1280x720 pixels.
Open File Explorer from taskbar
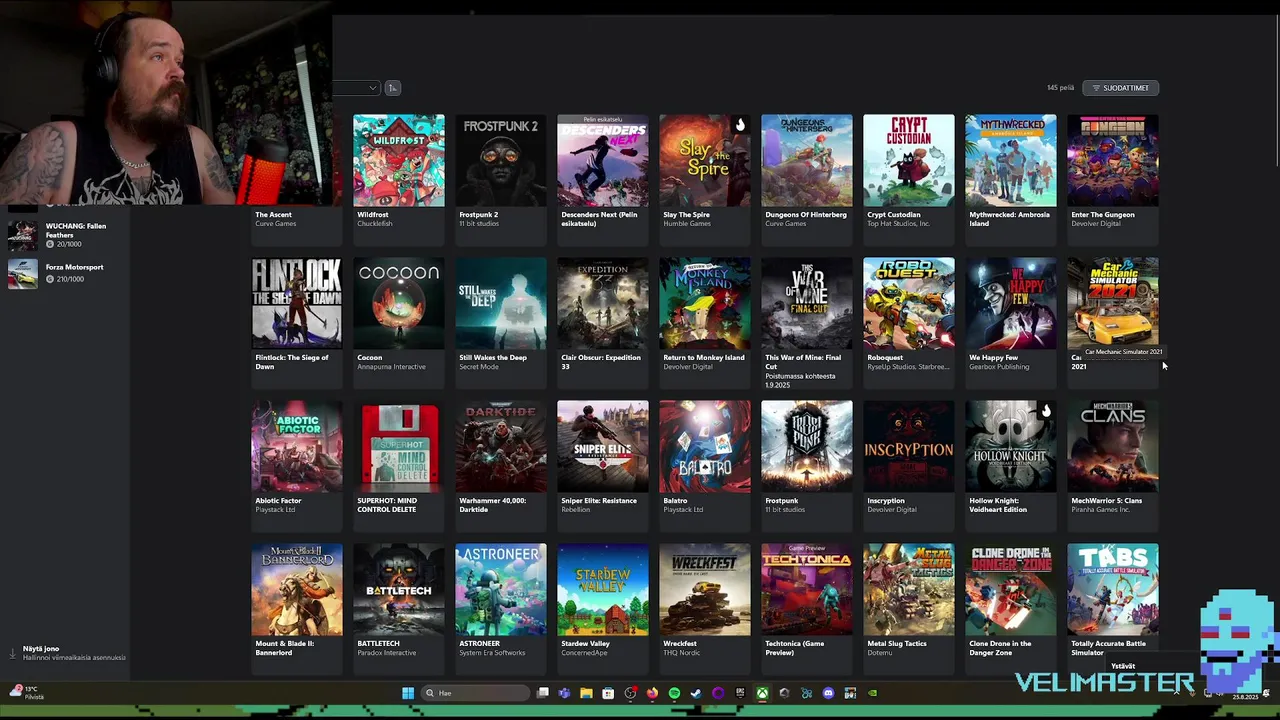pos(586,693)
